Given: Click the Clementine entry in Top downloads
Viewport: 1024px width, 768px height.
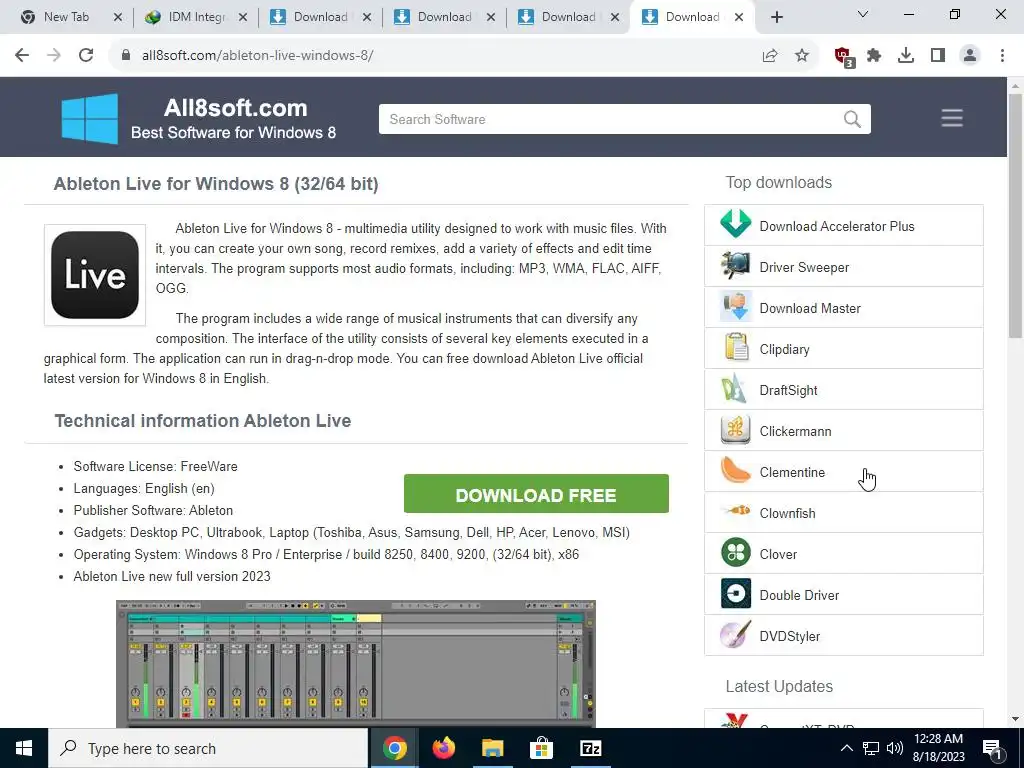Looking at the screenshot, I should coord(844,472).
